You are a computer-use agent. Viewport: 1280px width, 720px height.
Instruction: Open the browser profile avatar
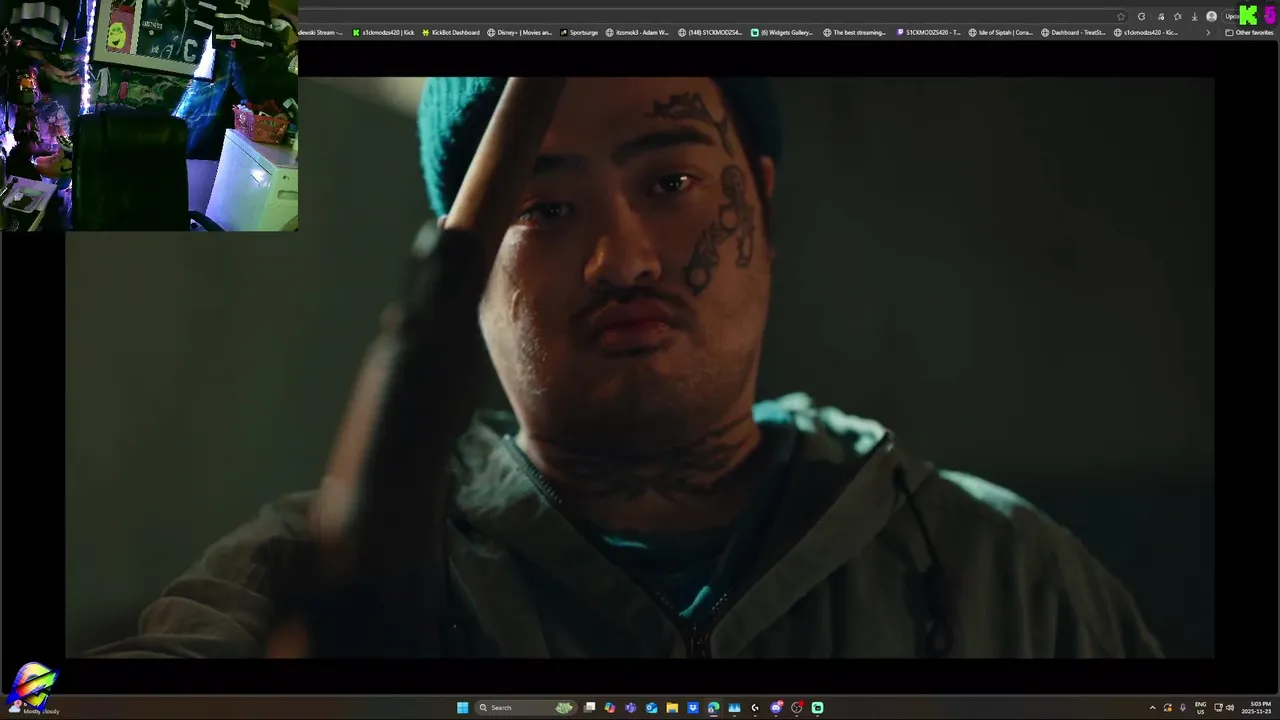1211,17
